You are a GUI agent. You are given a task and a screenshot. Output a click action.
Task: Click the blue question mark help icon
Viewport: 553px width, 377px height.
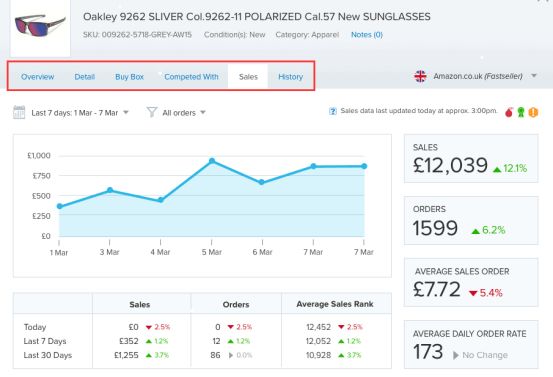333,111
